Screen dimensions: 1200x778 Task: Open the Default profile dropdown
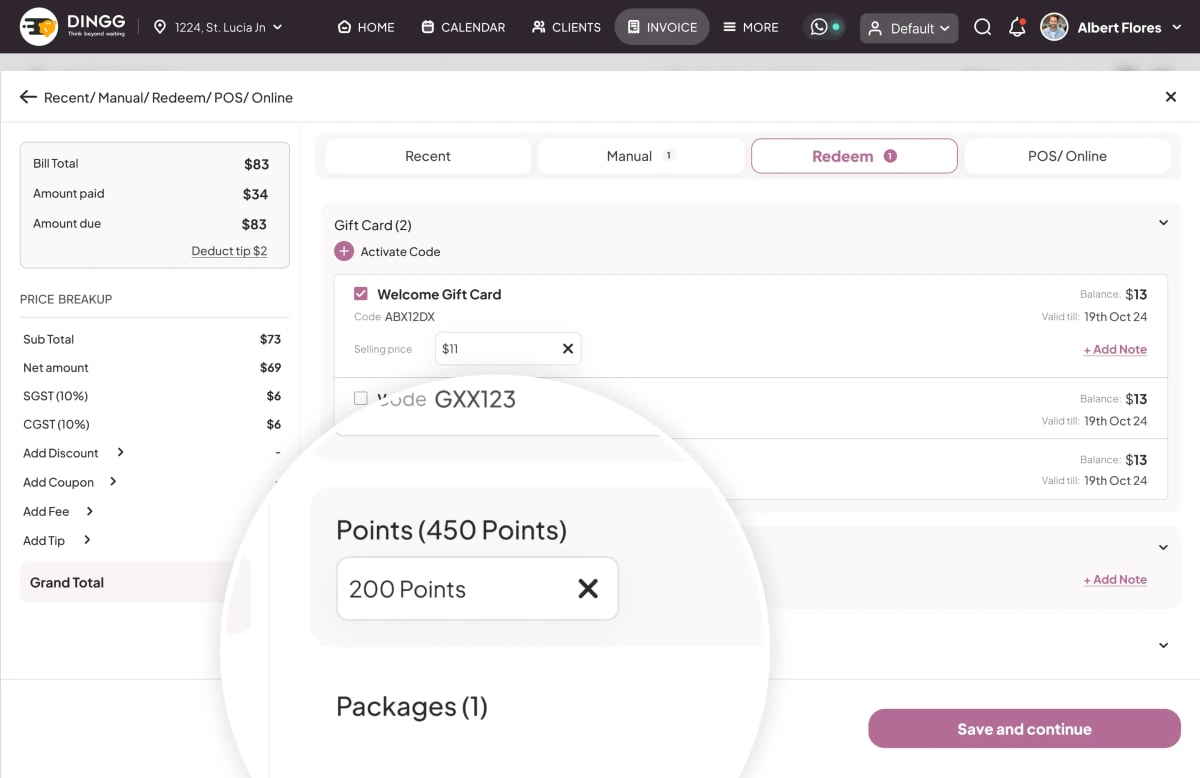pyautogui.click(x=909, y=28)
